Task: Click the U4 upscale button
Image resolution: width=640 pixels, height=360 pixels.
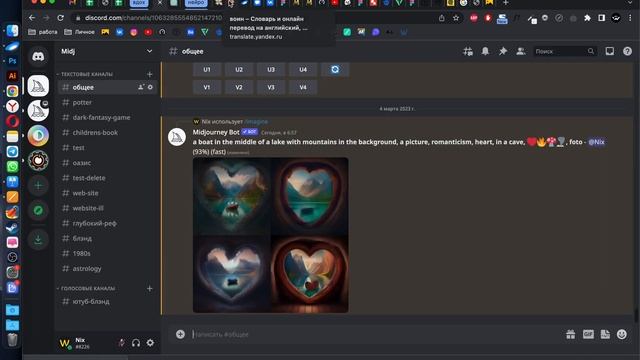Action: (303, 70)
